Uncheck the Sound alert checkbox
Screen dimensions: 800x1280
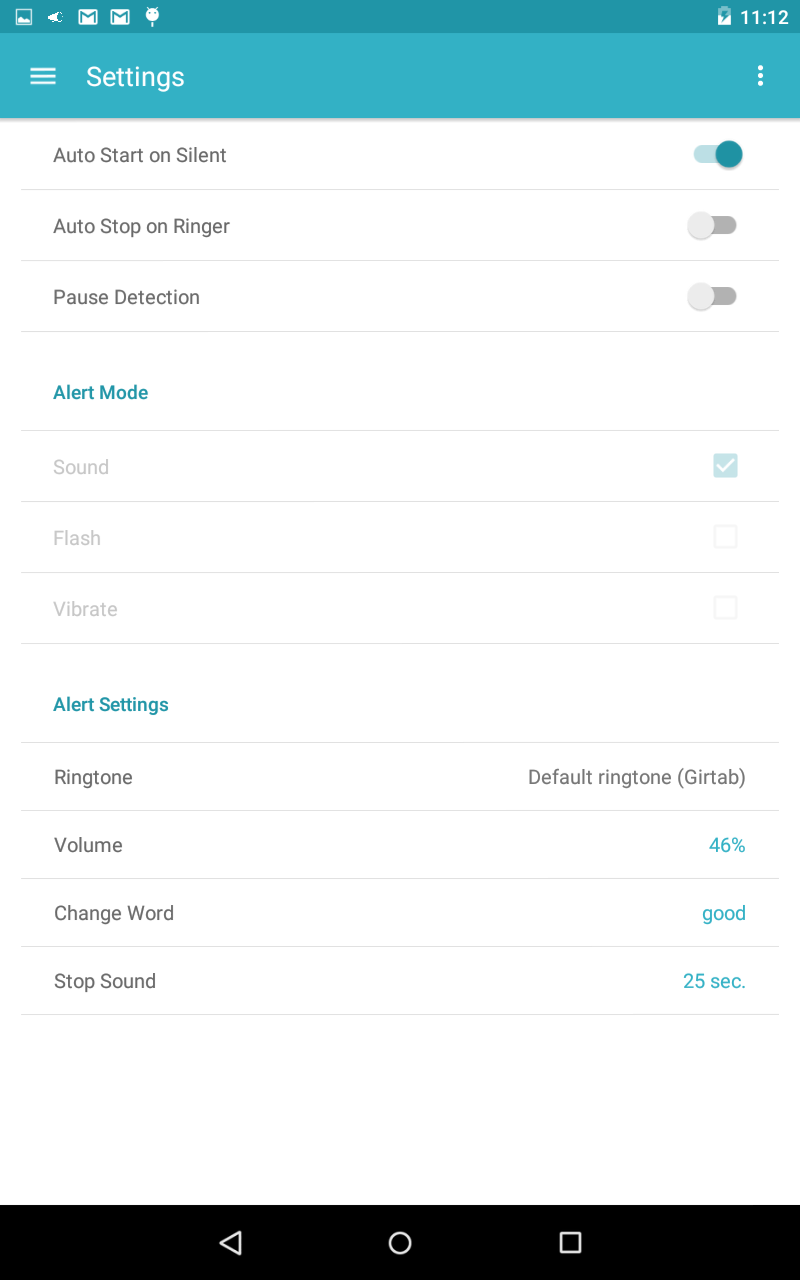tap(725, 465)
